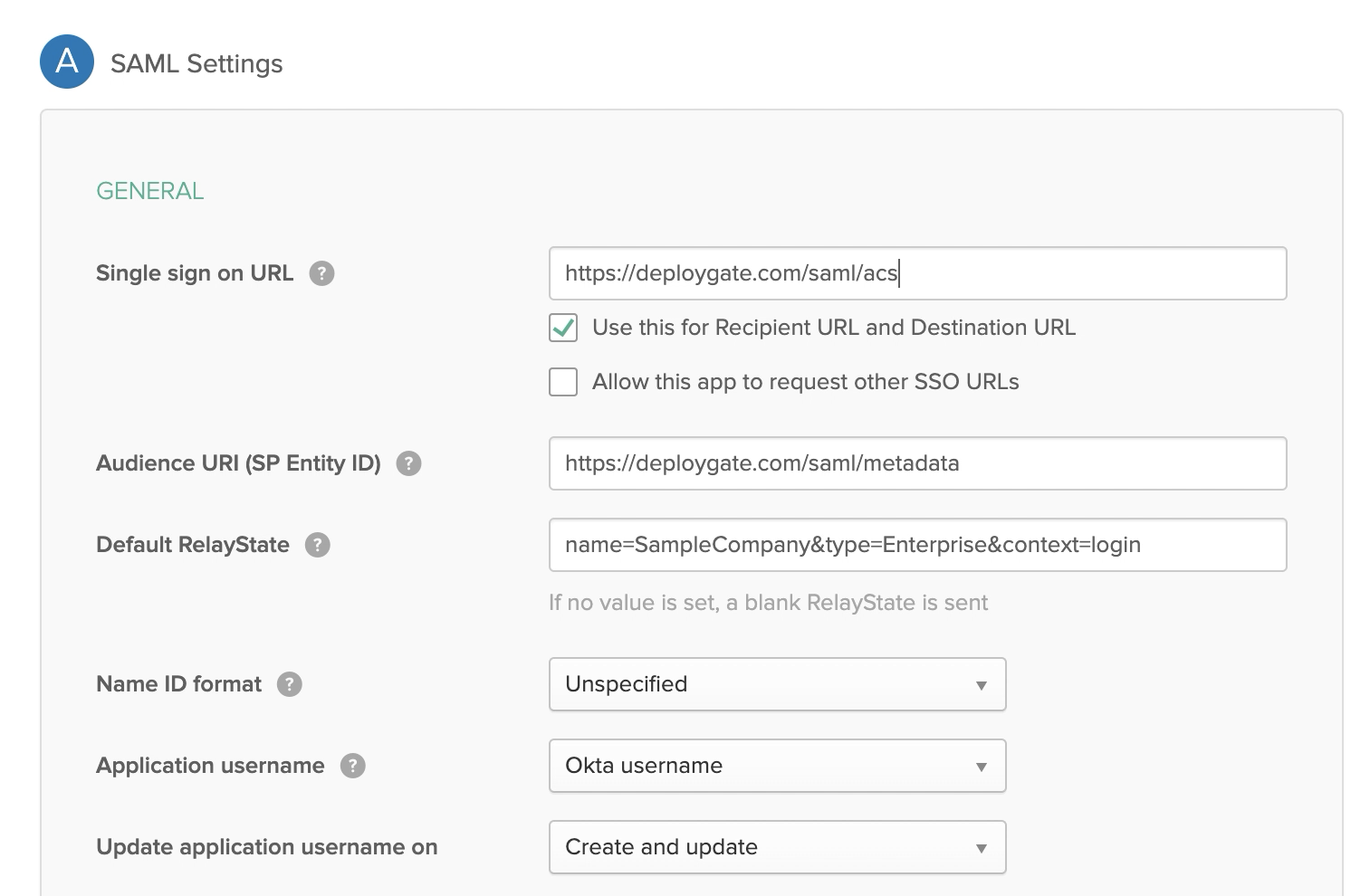Enable 'Allow this app to request other SSO URLs'
The height and width of the screenshot is (896, 1370).
pos(562,382)
